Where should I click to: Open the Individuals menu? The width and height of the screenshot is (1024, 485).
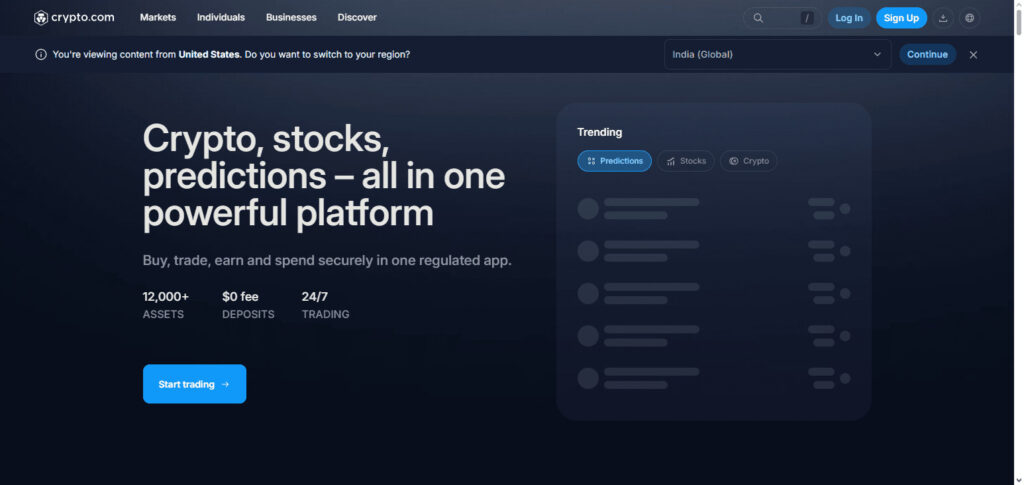click(221, 18)
